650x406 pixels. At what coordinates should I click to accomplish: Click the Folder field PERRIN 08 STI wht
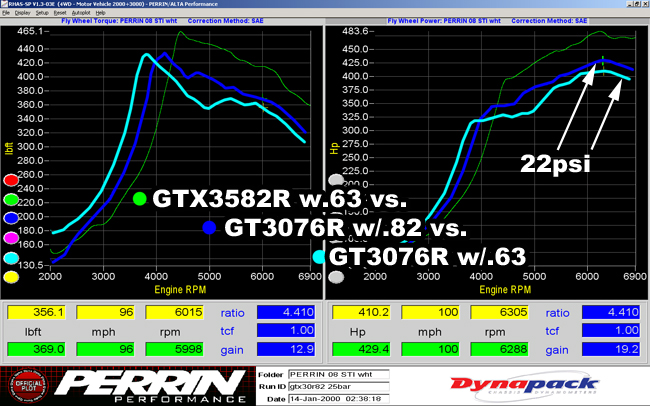pos(338,374)
